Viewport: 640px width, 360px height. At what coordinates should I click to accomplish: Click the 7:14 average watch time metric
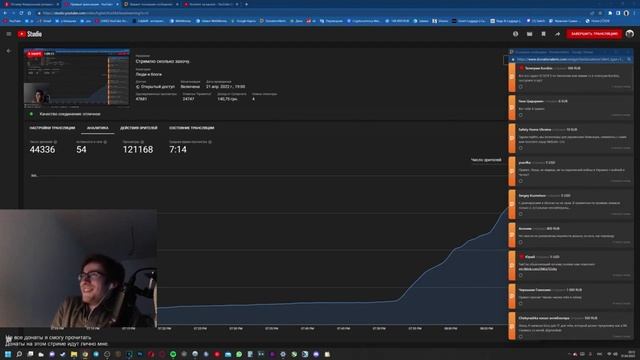click(178, 149)
